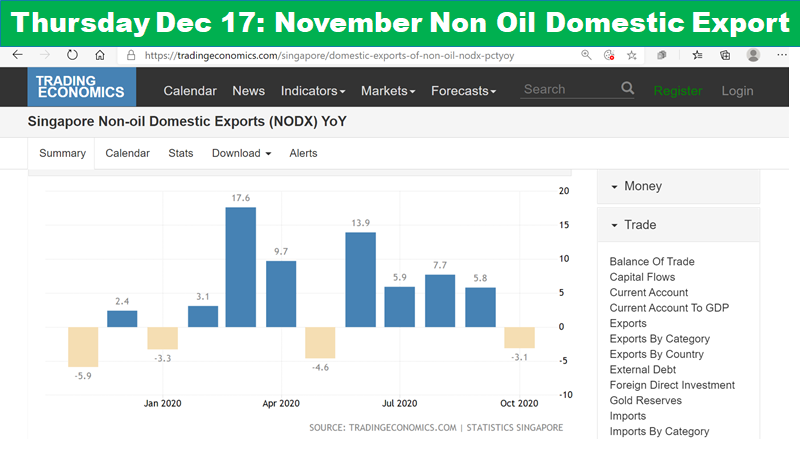Screen dimensions: 800x450
Task: Click the 17.6 bar in the chart
Action: (241, 267)
